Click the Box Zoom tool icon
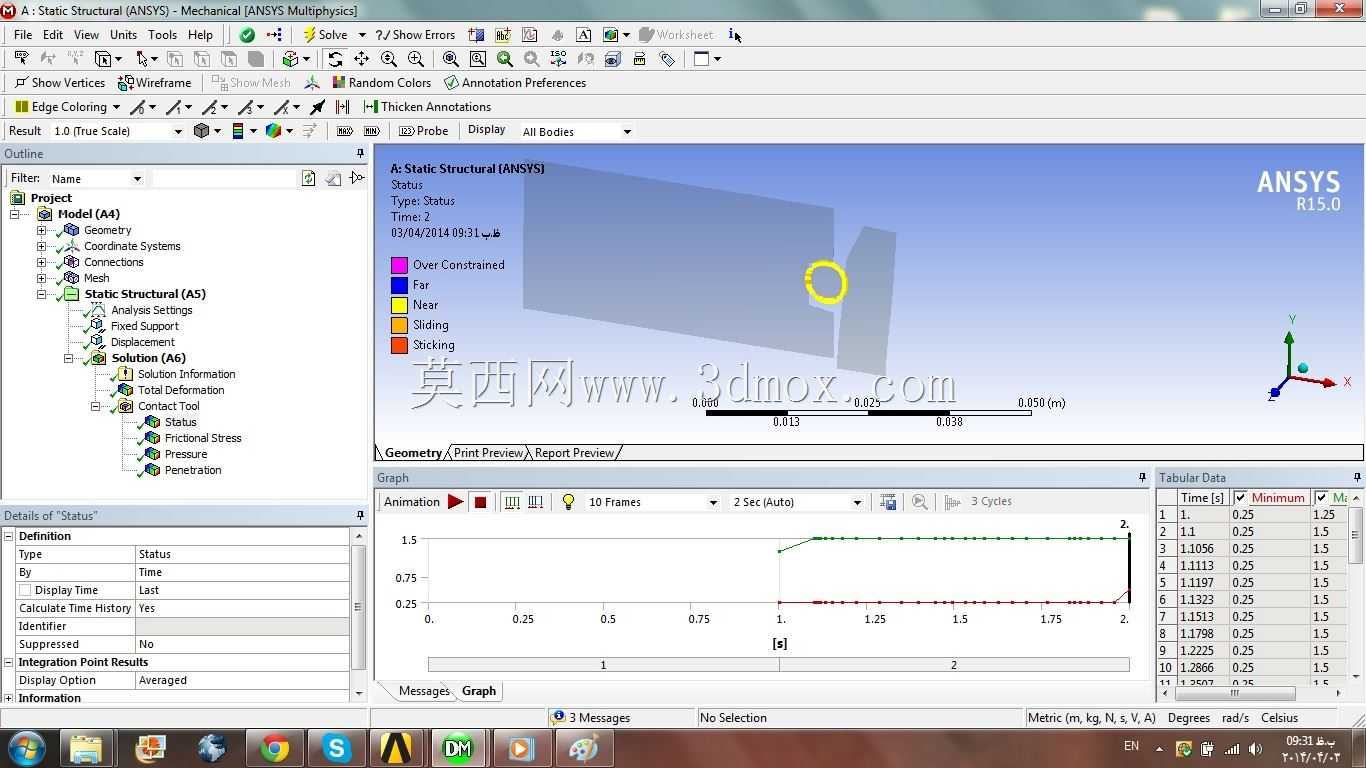1366x768 pixels. tap(416, 59)
